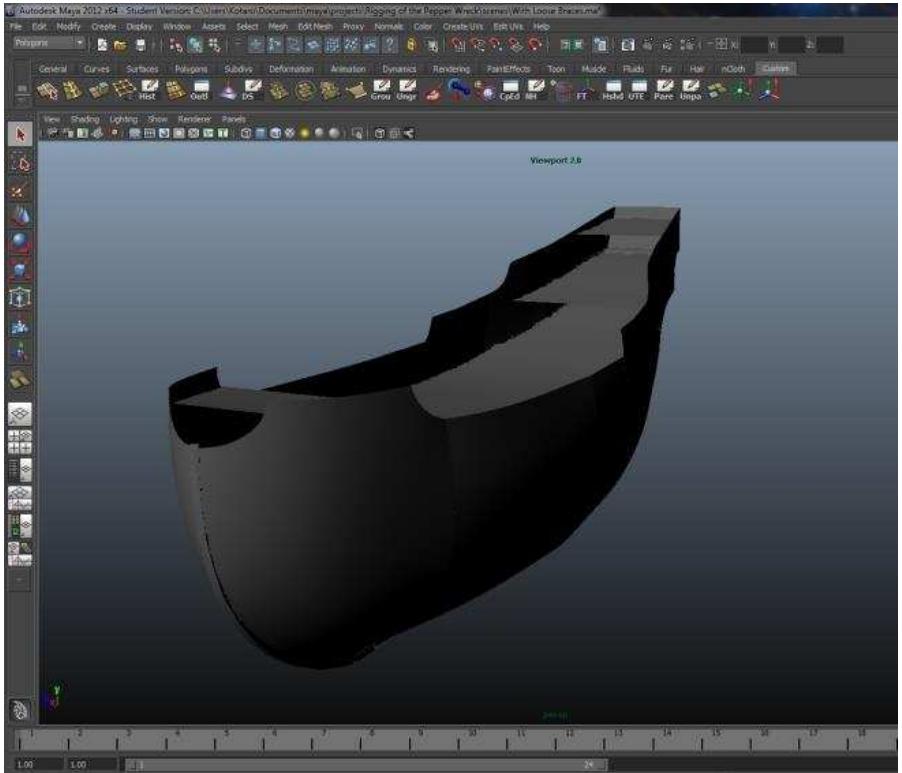Switch to the Deformation shelf tab
This screenshot has height=773, width=902.
click(x=291, y=69)
